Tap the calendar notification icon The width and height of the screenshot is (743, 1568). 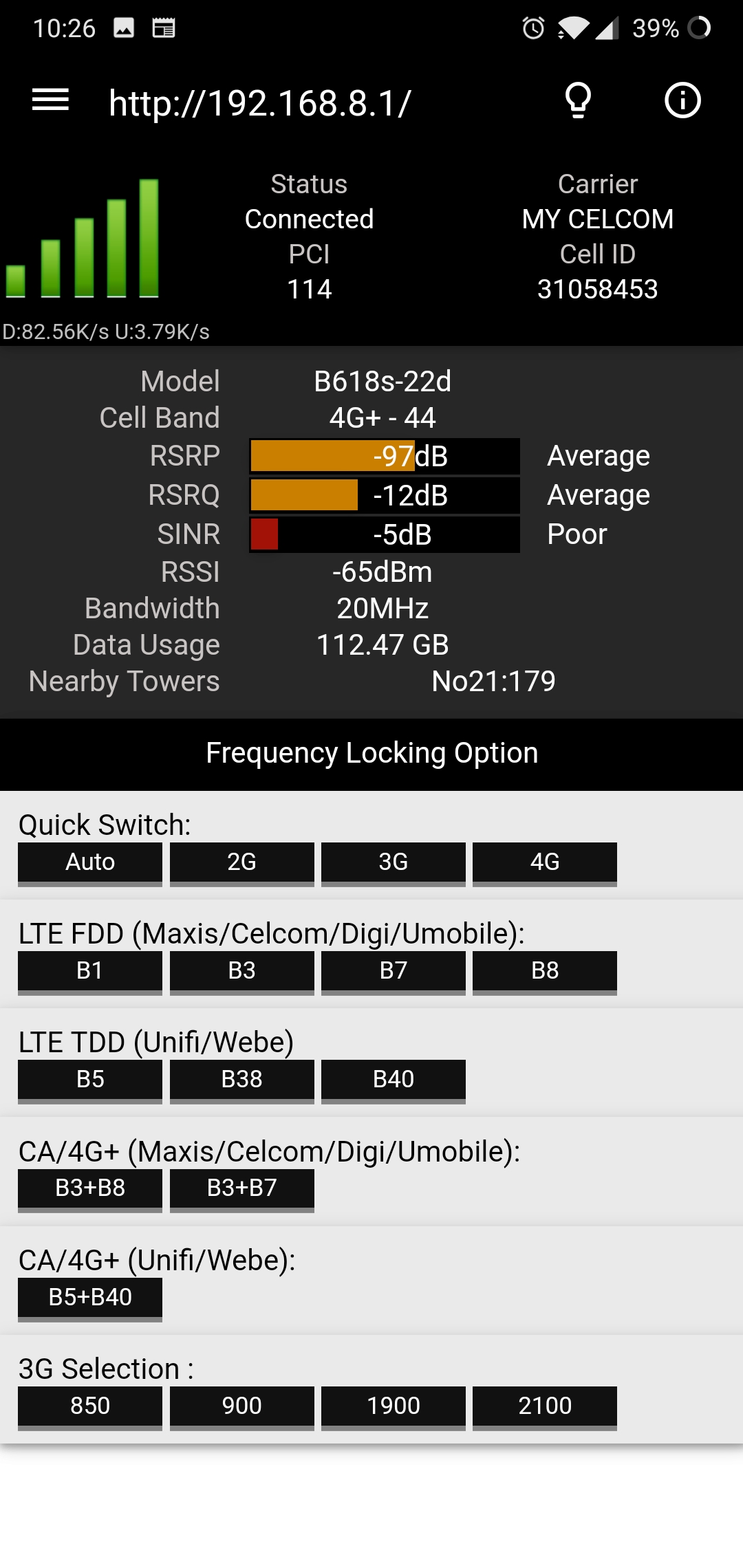164,28
